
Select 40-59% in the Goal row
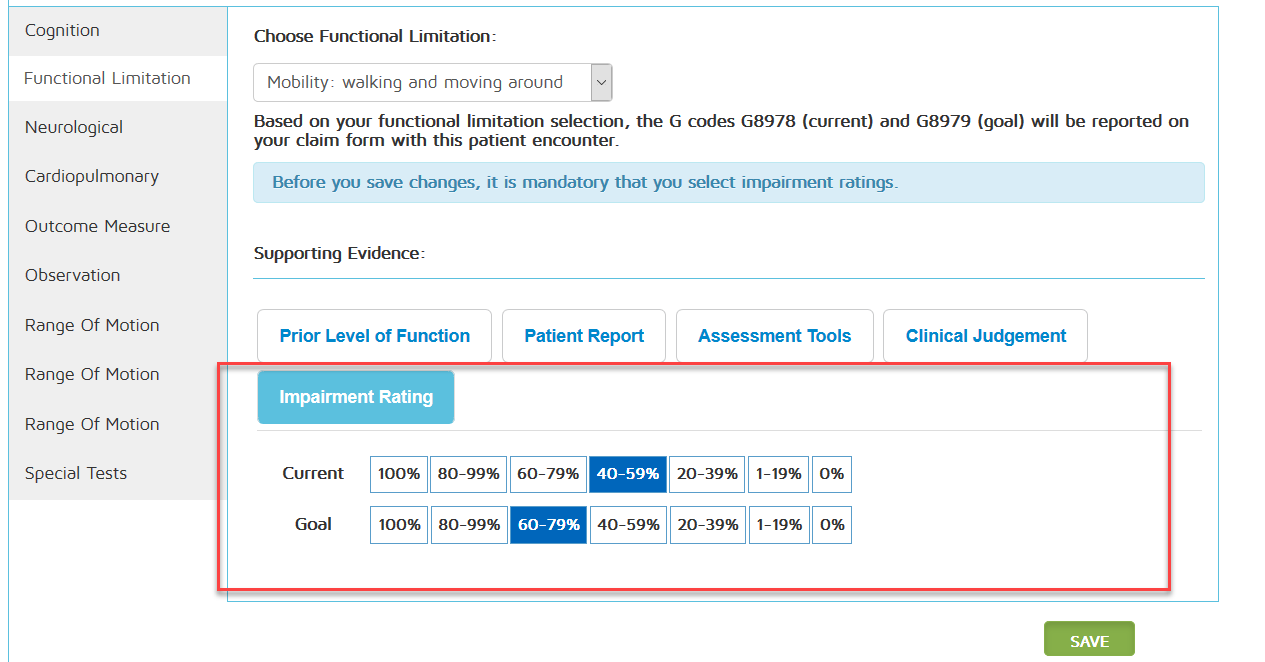coord(628,525)
